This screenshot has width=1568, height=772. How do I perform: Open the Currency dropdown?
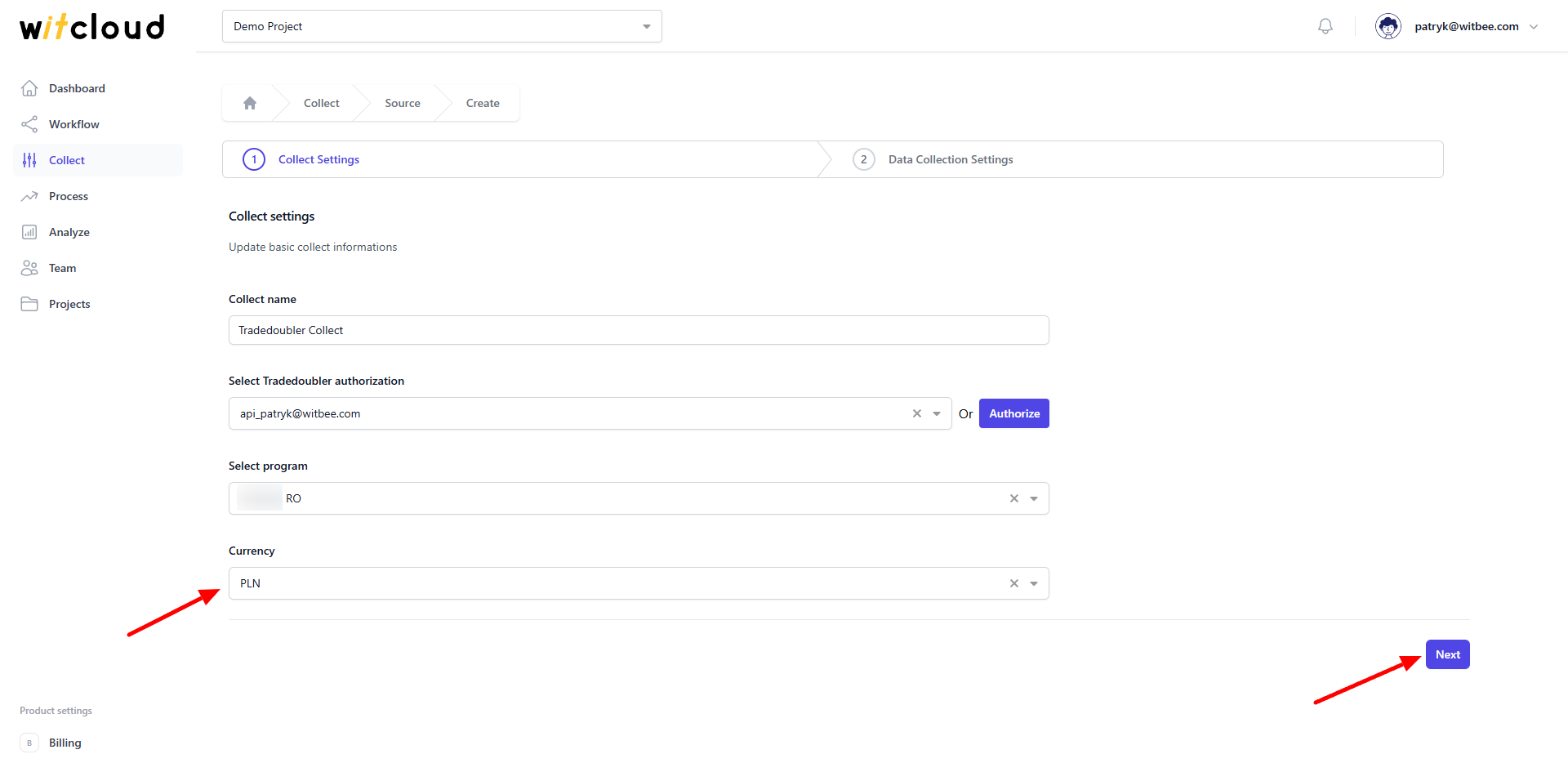(x=639, y=583)
